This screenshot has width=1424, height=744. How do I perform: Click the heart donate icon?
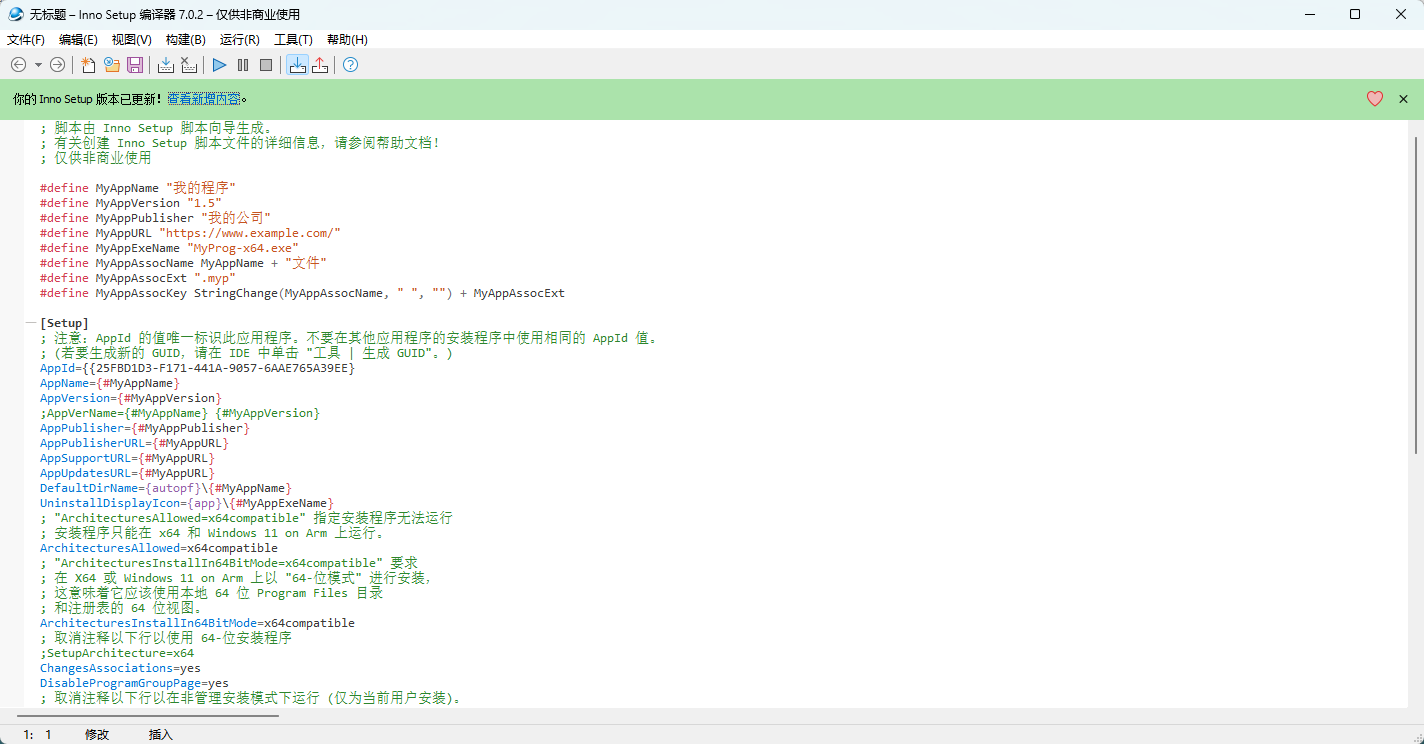click(x=1375, y=99)
